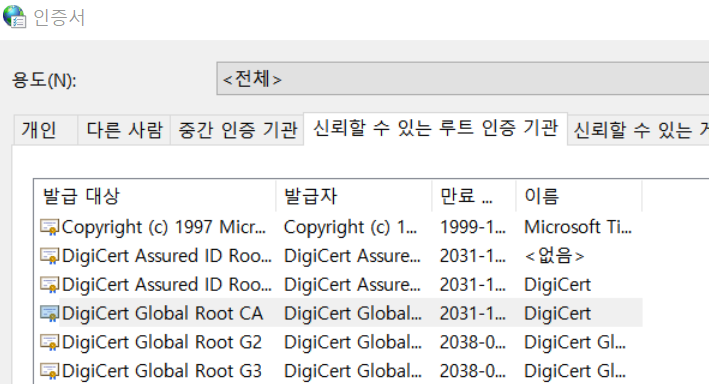Select the Copyright (c) 1997 Micr... row text
This screenshot has height=384, width=709.
[164, 227]
